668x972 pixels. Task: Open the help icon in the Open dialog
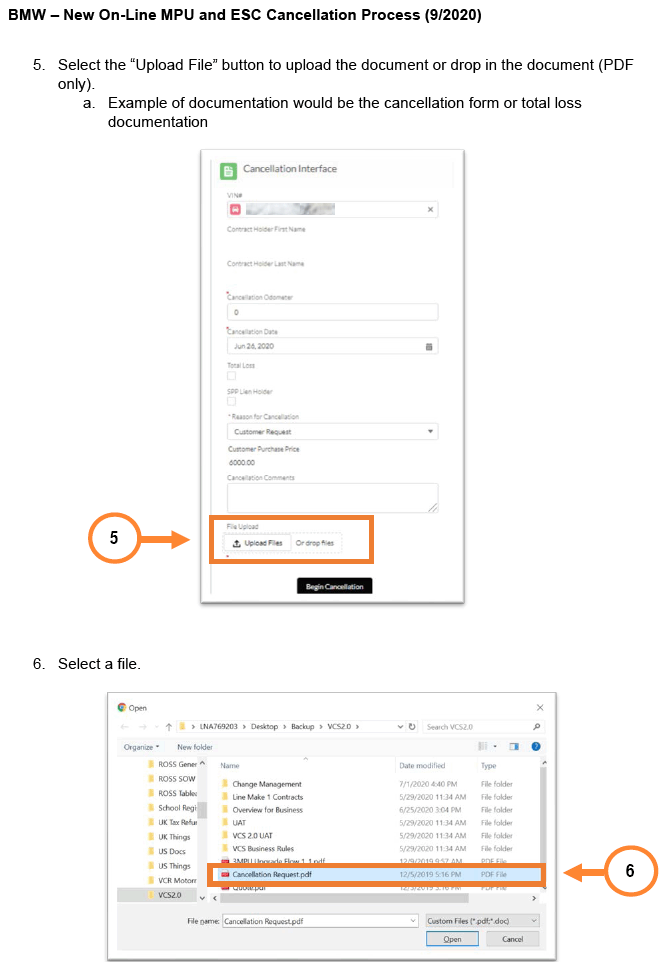[x=536, y=747]
